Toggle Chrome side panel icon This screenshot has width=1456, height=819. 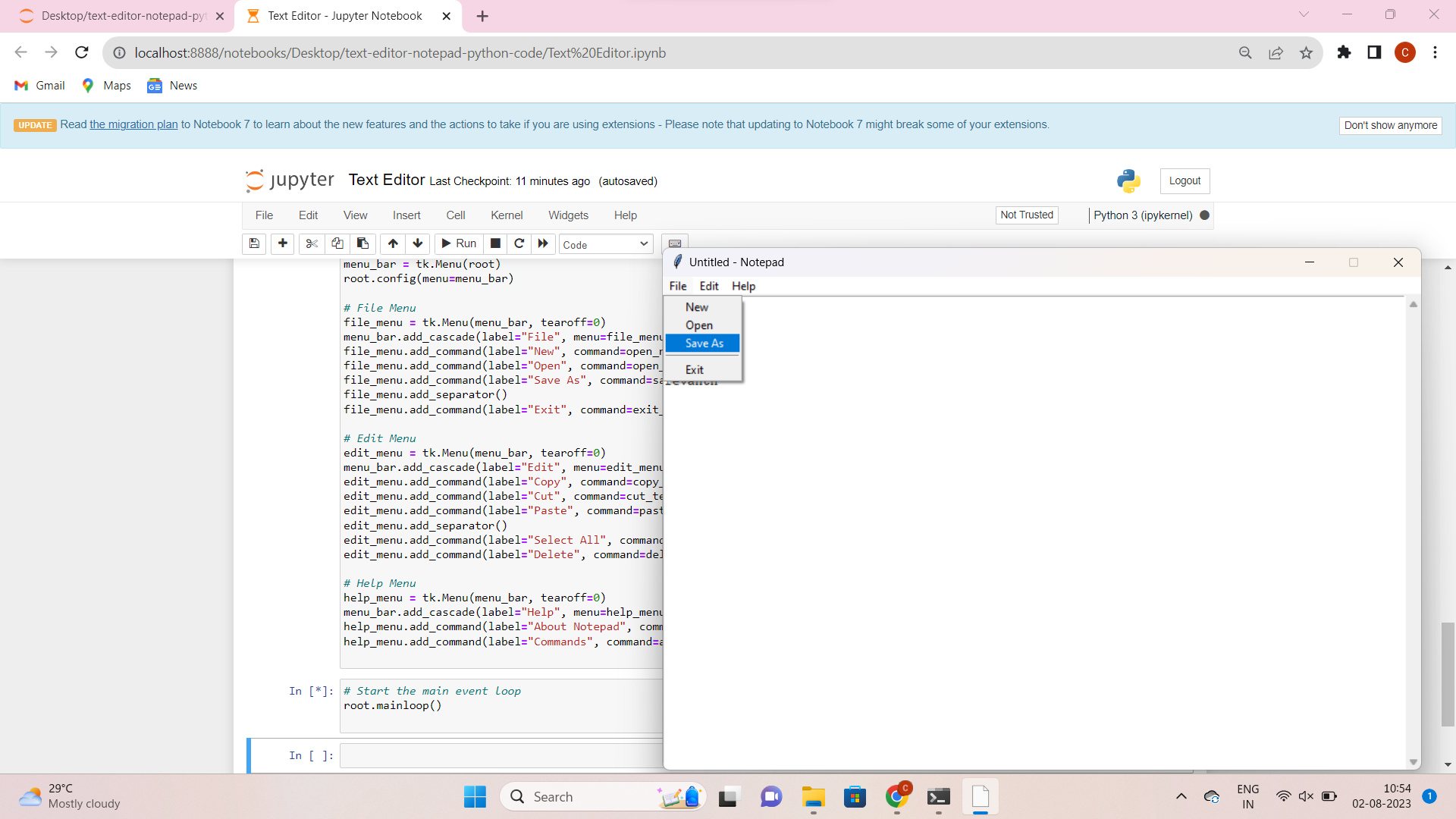pos(1374,52)
